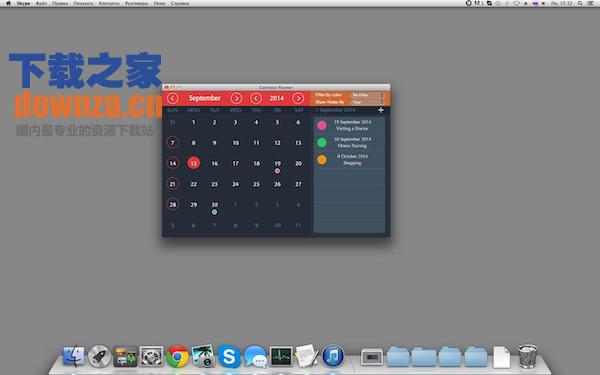This screenshot has height=375, width=600.
Task: Launch Google Chrome from dock
Action: click(x=177, y=356)
